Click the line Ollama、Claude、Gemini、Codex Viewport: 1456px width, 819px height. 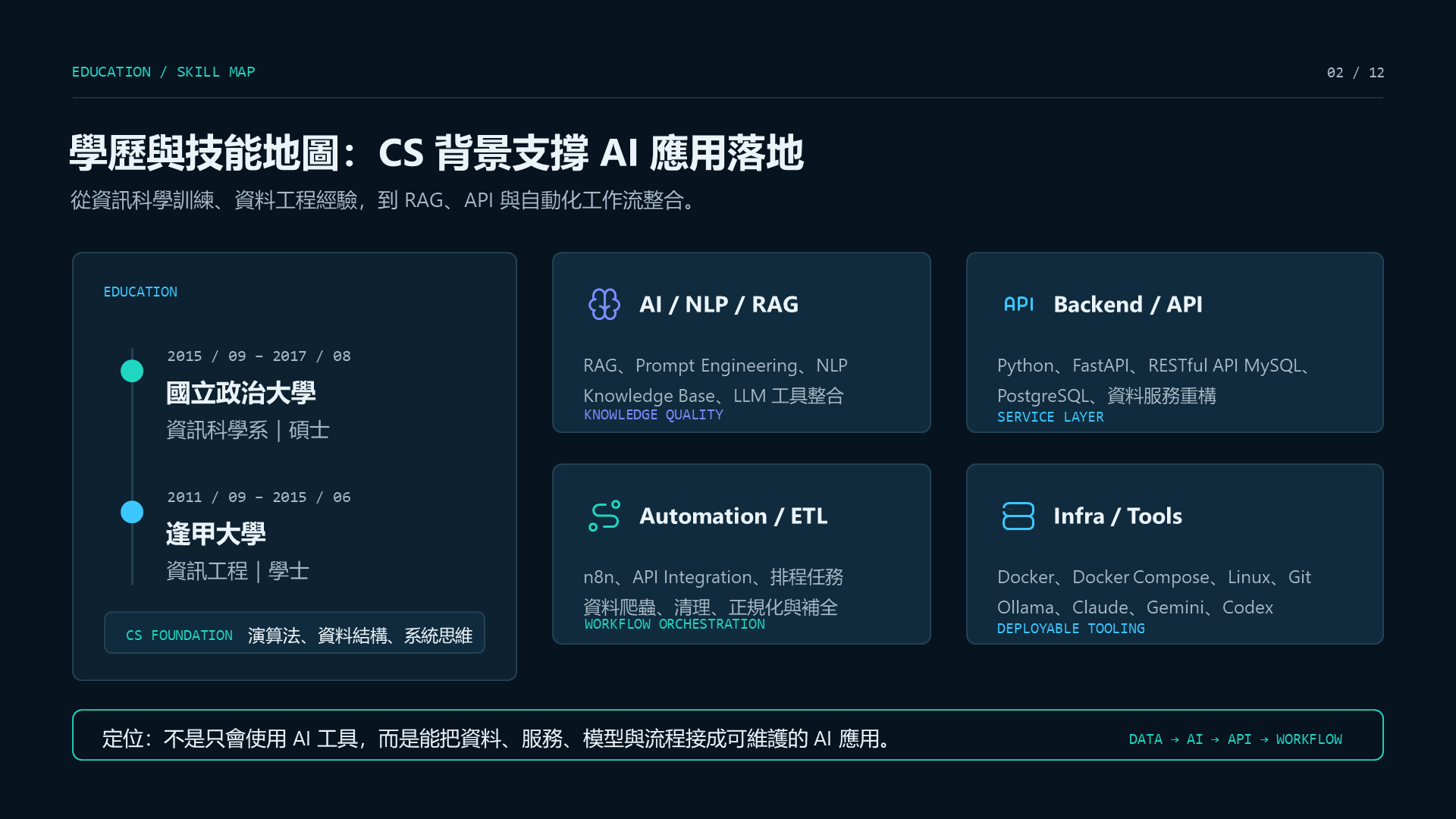[1135, 607]
